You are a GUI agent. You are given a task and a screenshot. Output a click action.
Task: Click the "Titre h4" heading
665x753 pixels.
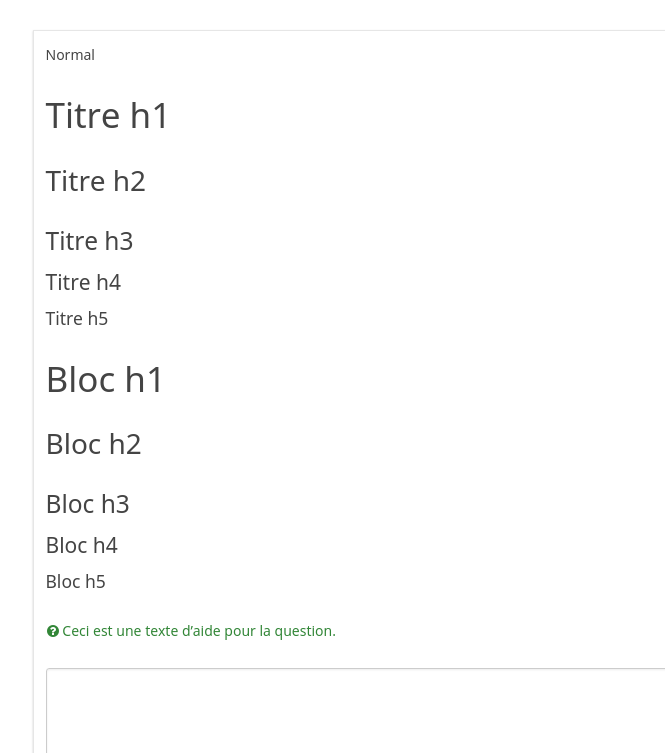pos(83,282)
